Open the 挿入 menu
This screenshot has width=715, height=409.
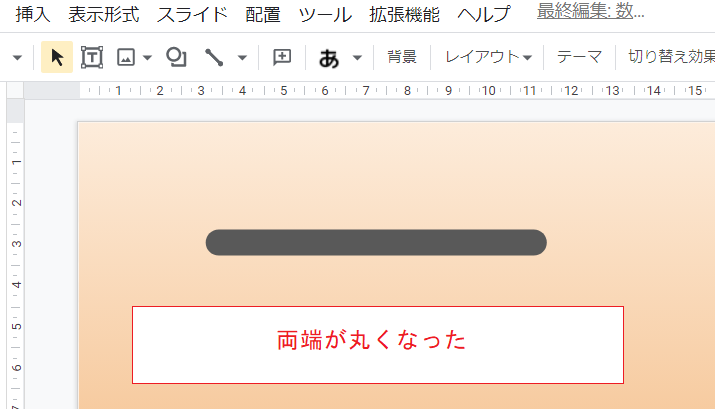click(x=32, y=15)
